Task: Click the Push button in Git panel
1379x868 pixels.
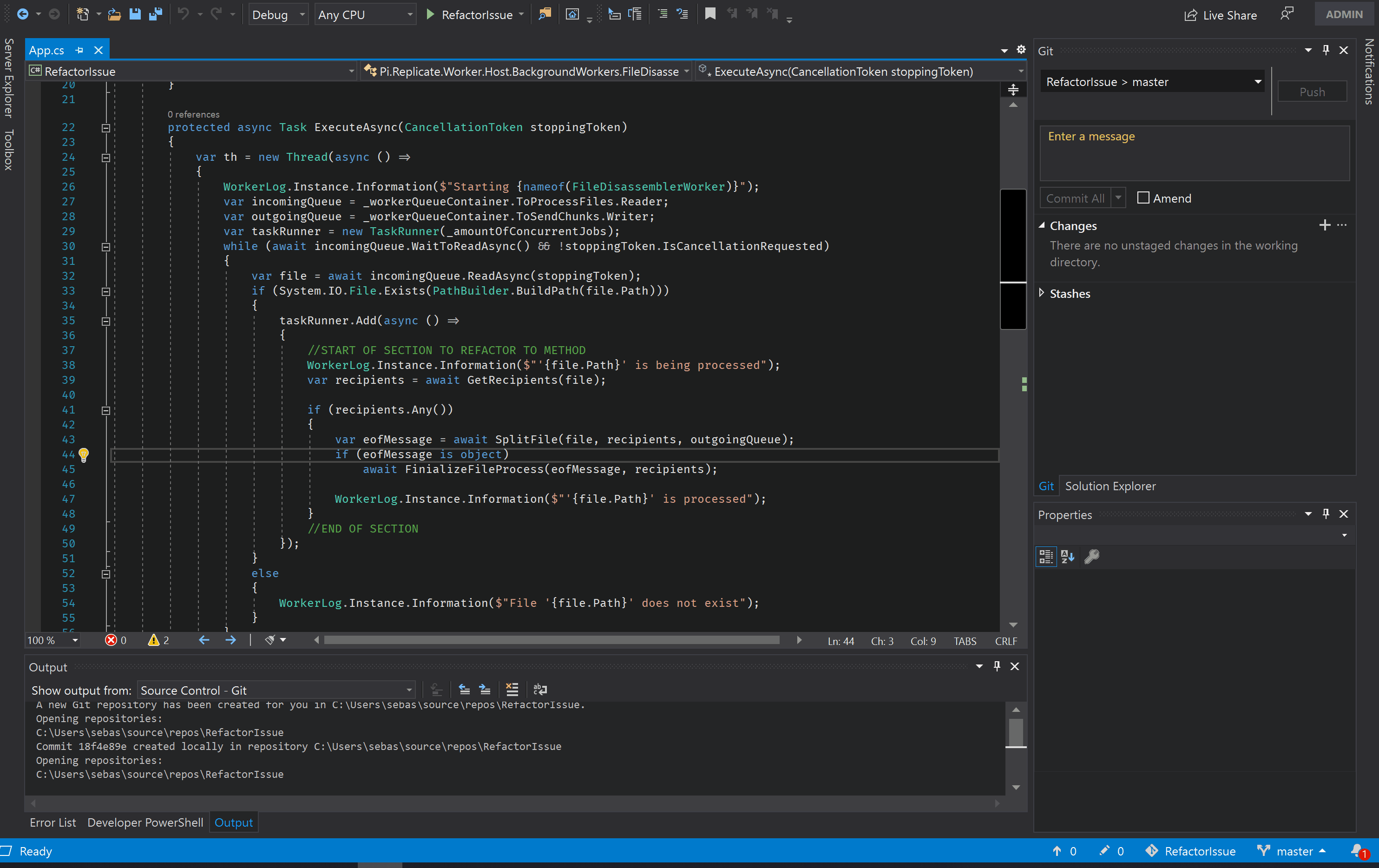Action: click(x=1312, y=92)
